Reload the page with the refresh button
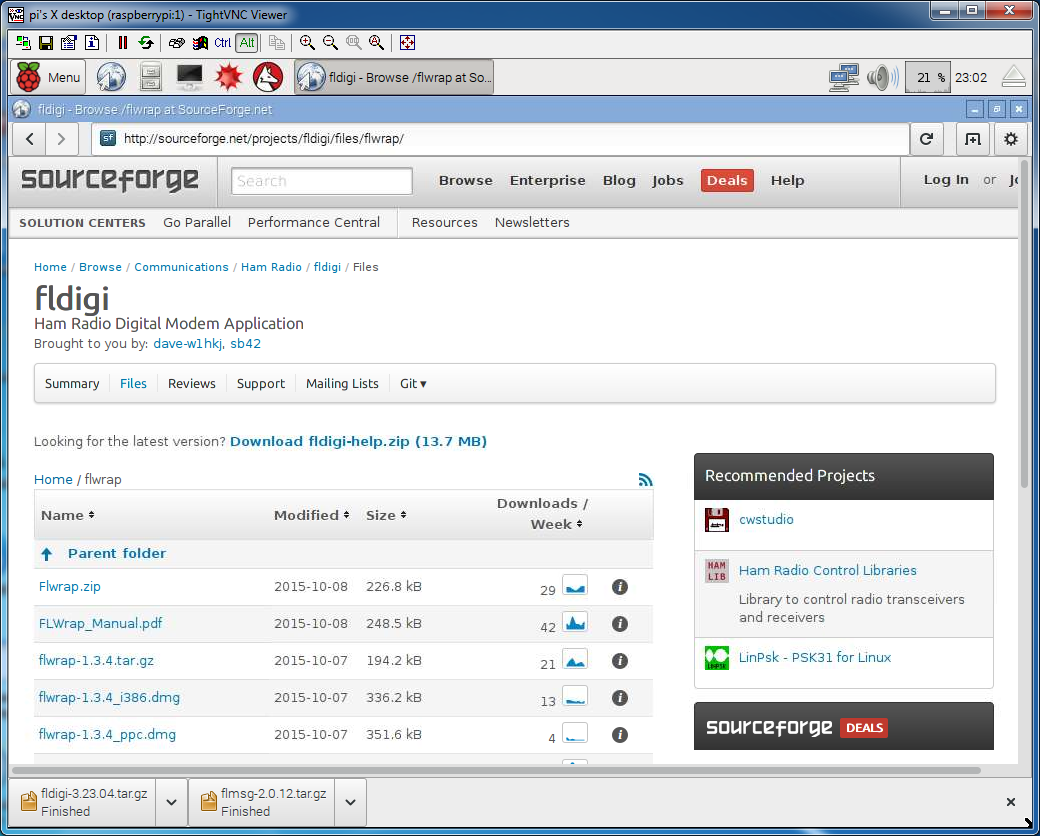Viewport: 1040px width, 836px height. [x=927, y=139]
